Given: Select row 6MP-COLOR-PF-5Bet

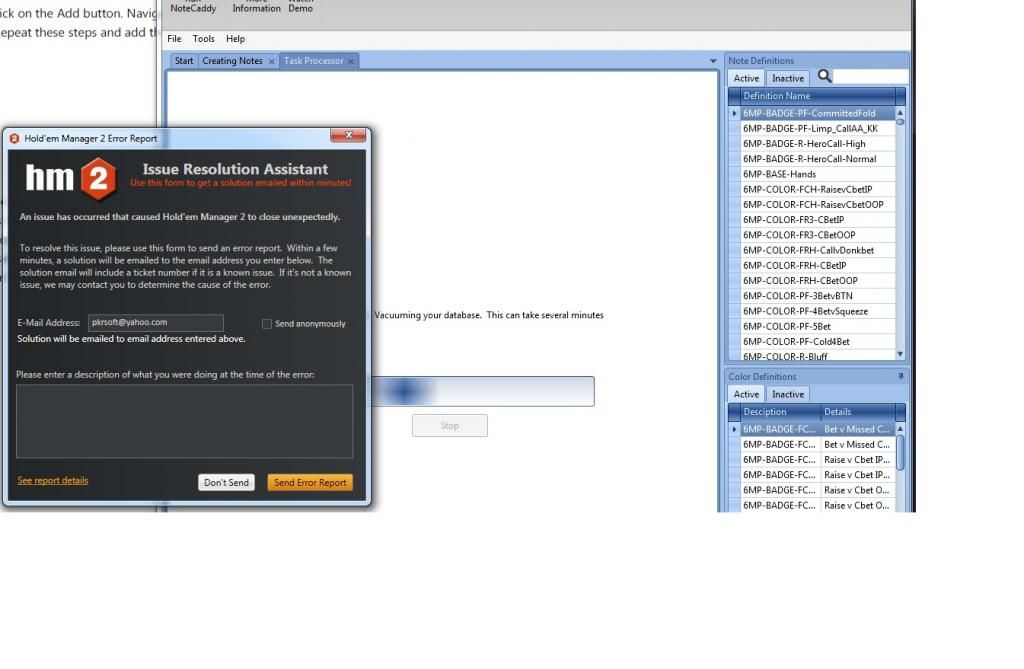Looking at the screenshot, I should (x=818, y=327).
